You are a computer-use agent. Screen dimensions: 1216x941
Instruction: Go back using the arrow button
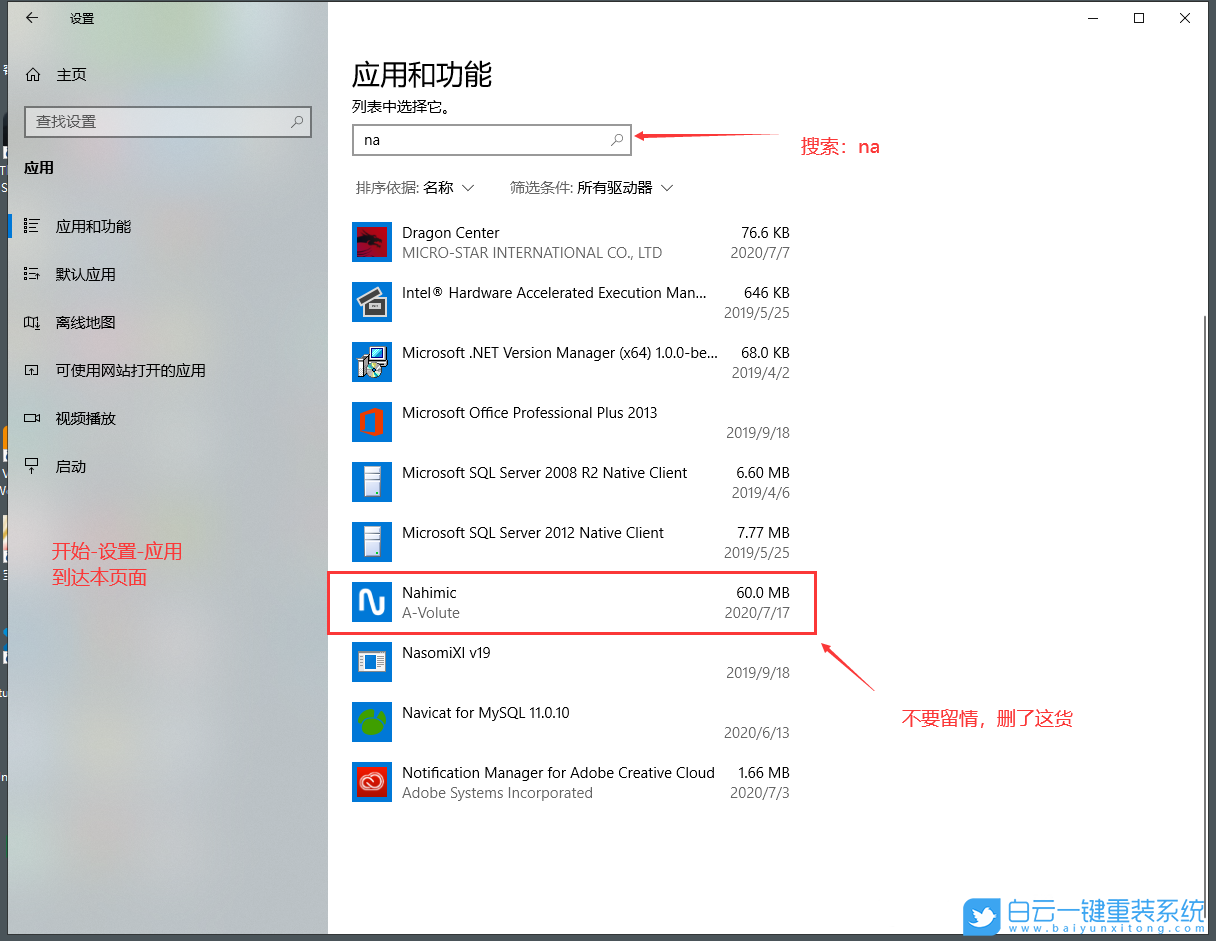(31, 17)
